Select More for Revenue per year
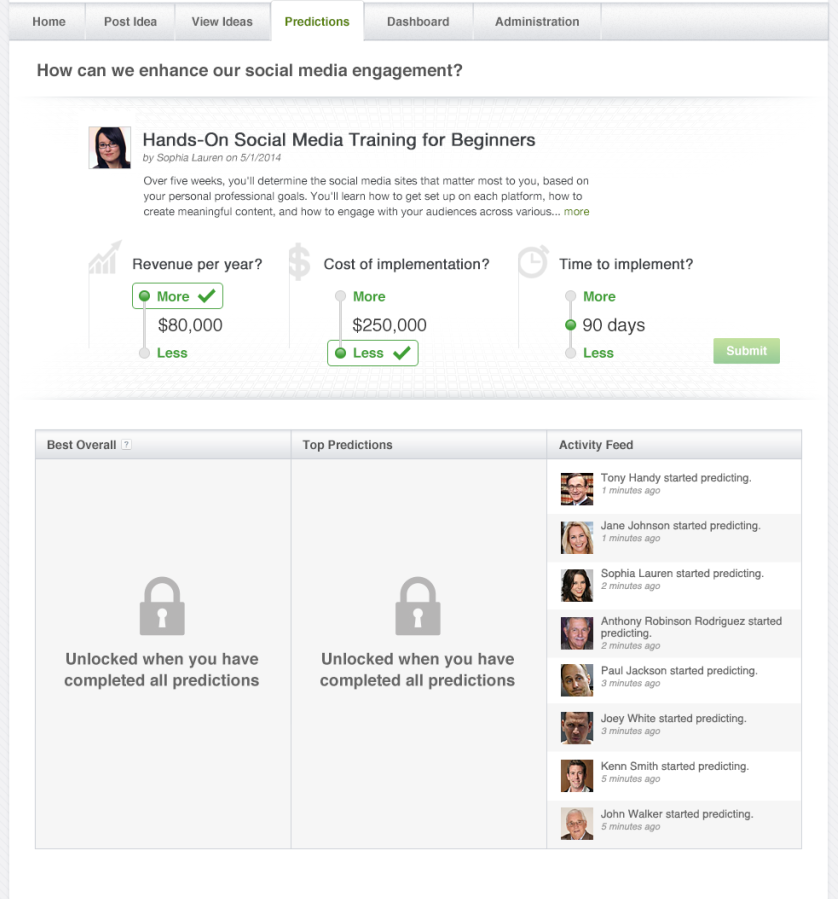Viewport: 838px width, 899px height. pyautogui.click(x=173, y=296)
